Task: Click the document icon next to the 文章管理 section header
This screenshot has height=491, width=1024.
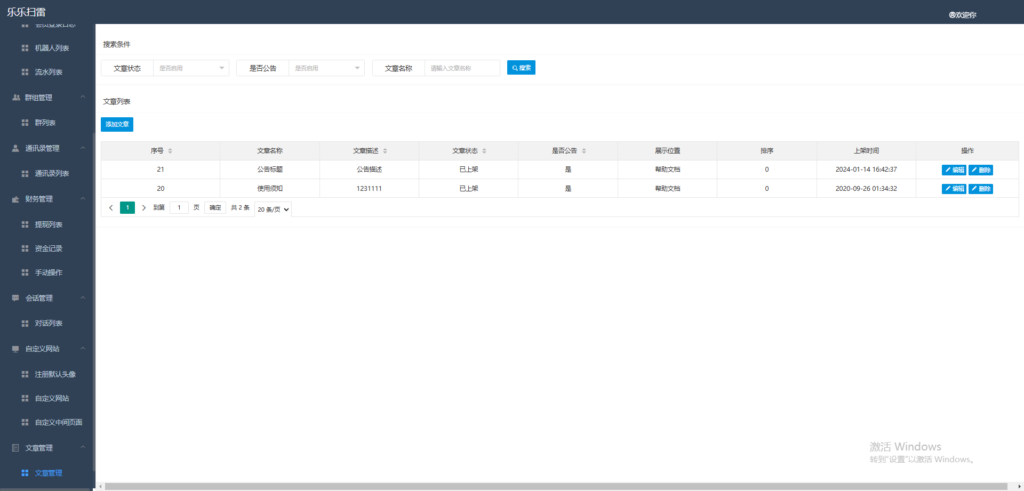Action: click(16, 448)
